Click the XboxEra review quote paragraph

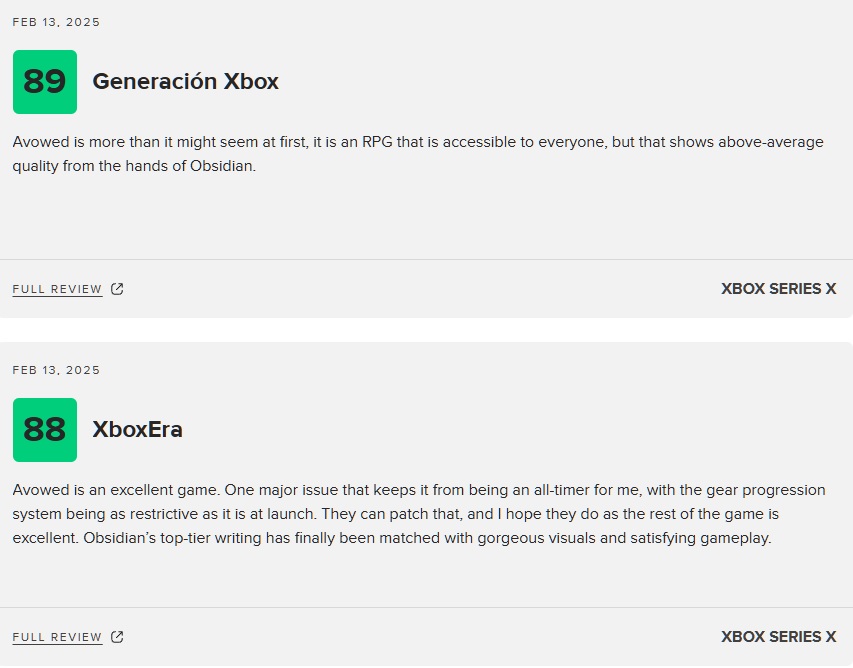click(x=418, y=514)
